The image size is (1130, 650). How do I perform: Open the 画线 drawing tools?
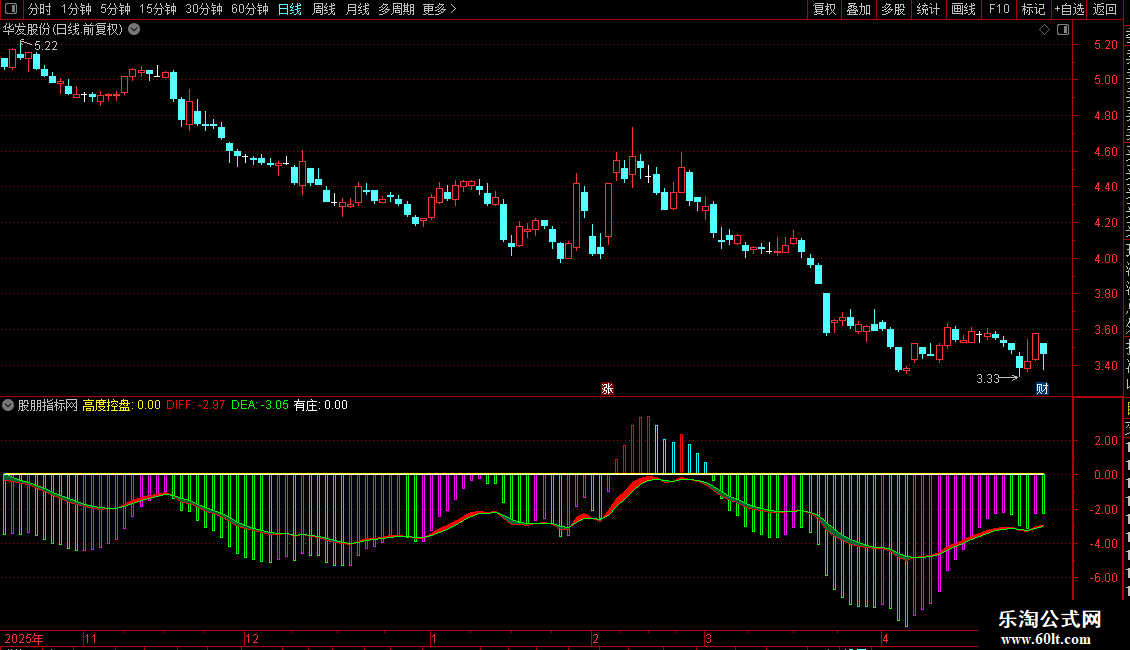click(x=963, y=9)
